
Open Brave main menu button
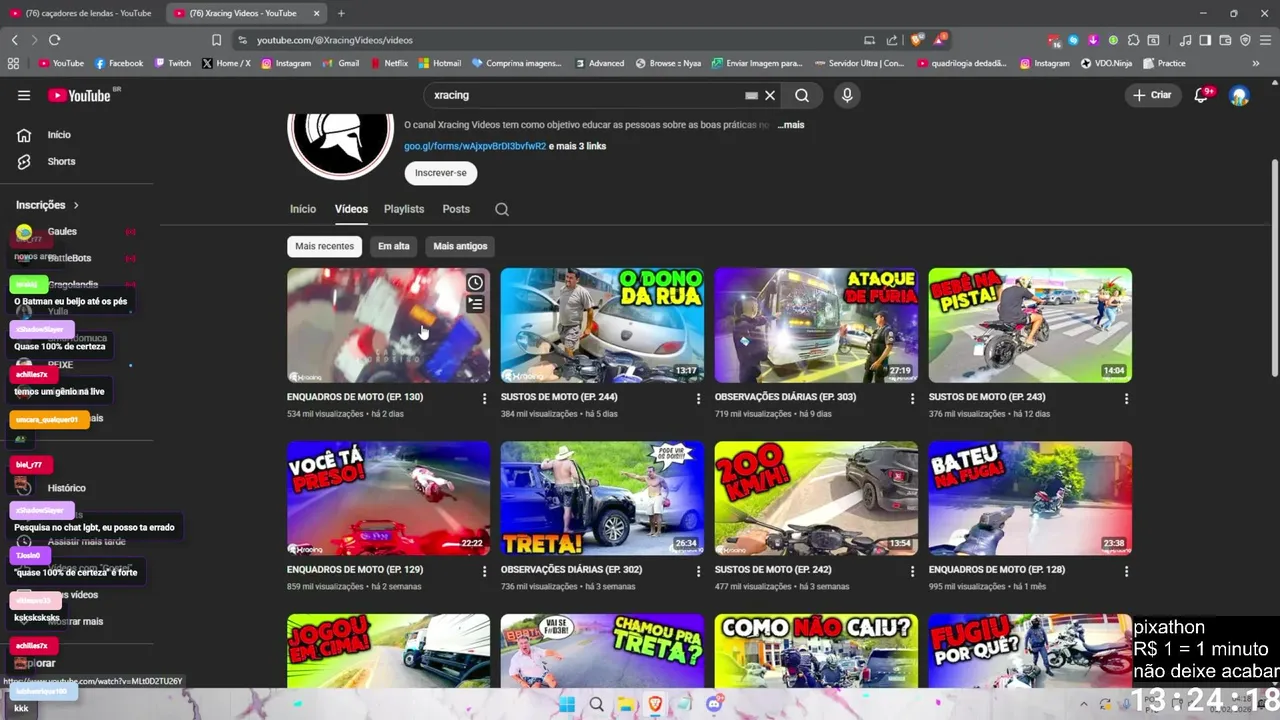1265,40
